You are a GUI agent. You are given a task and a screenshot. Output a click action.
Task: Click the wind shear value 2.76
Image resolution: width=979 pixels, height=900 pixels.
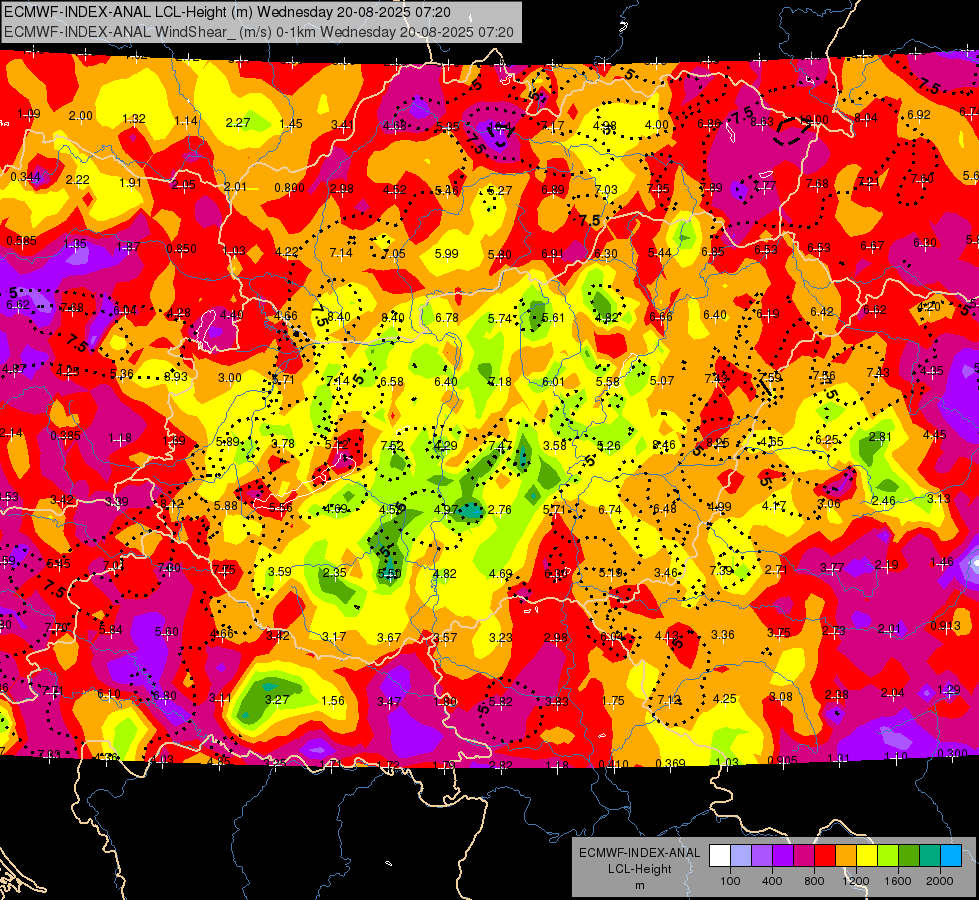pyautogui.click(x=499, y=509)
